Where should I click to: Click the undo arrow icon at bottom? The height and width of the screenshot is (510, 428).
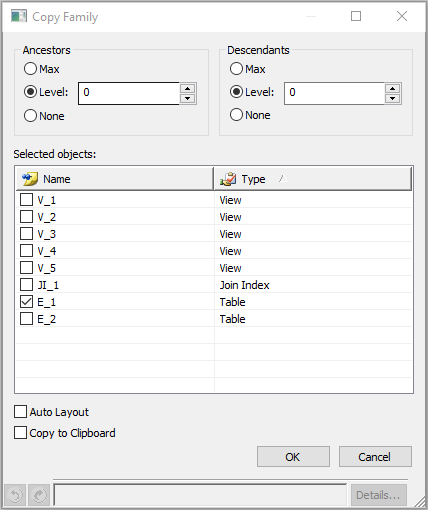tap(15, 495)
